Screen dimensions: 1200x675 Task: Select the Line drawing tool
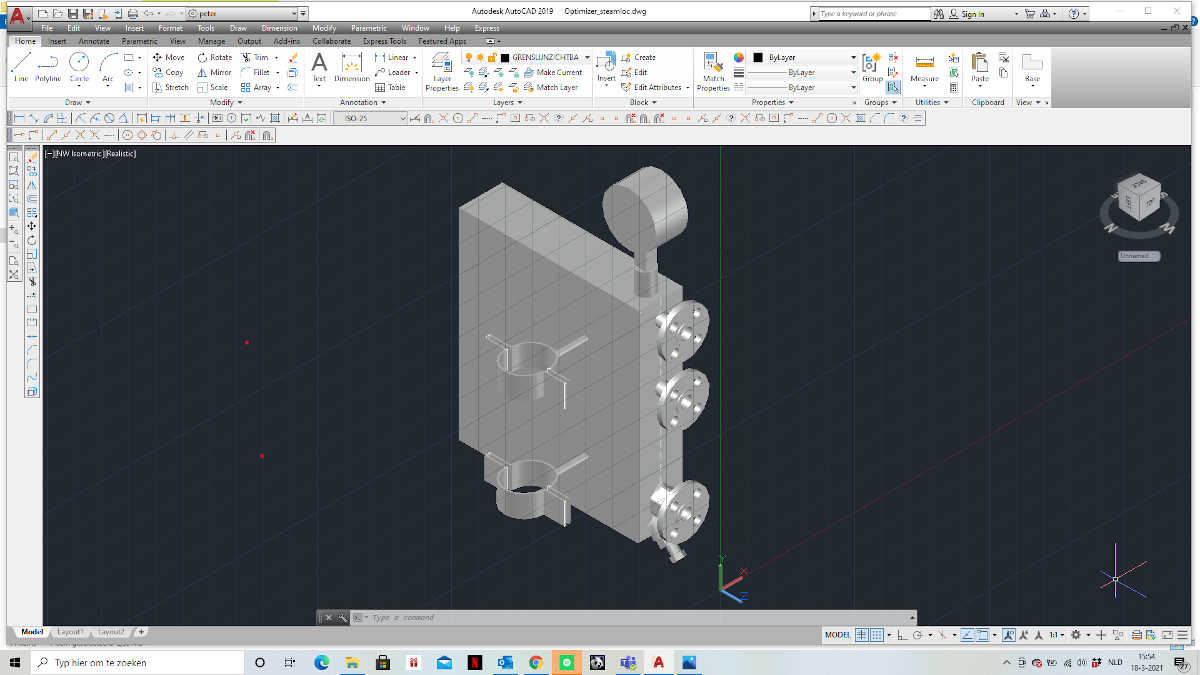20,66
